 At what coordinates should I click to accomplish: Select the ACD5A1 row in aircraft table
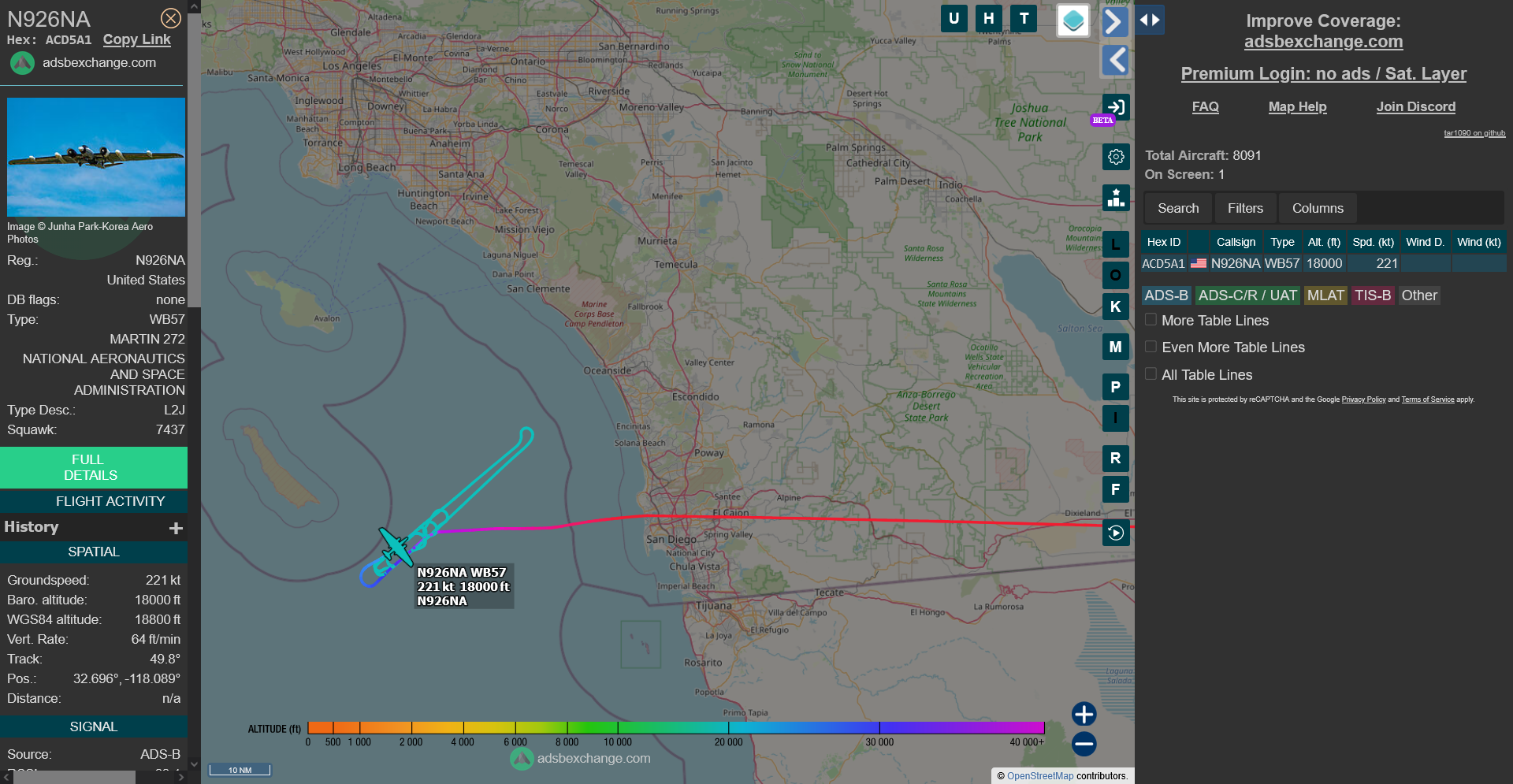[1324, 264]
